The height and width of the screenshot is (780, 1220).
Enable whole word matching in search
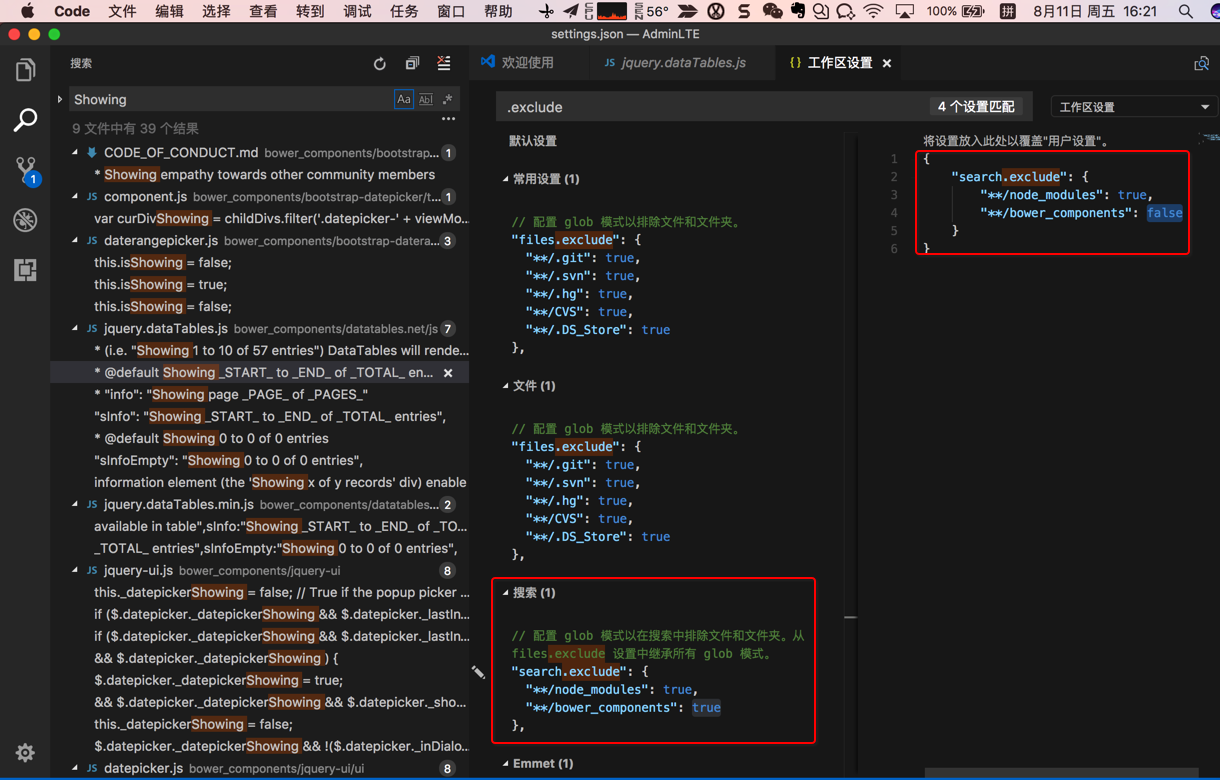[x=425, y=99]
